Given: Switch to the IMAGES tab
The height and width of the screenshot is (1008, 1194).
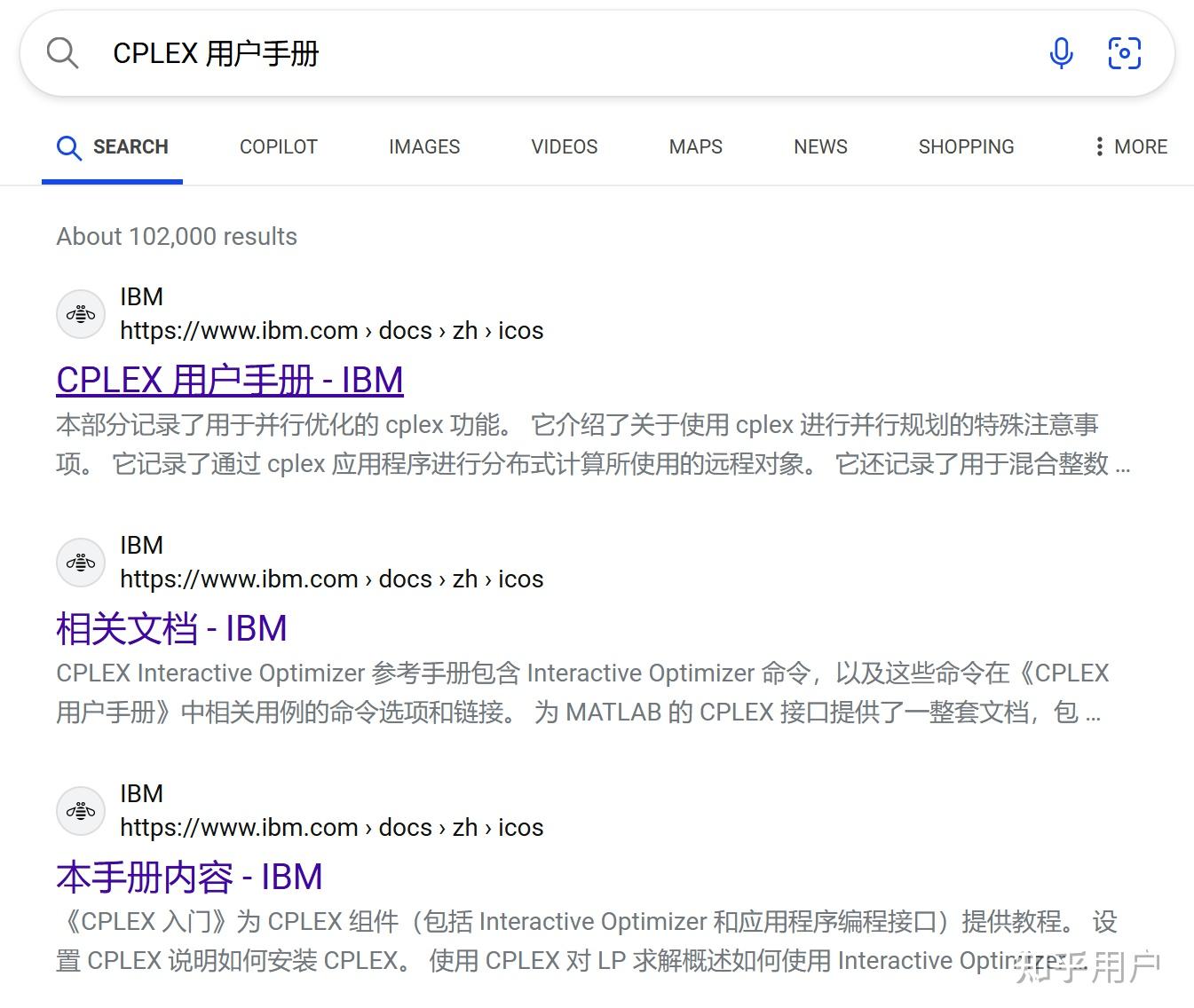Looking at the screenshot, I should tap(423, 146).
